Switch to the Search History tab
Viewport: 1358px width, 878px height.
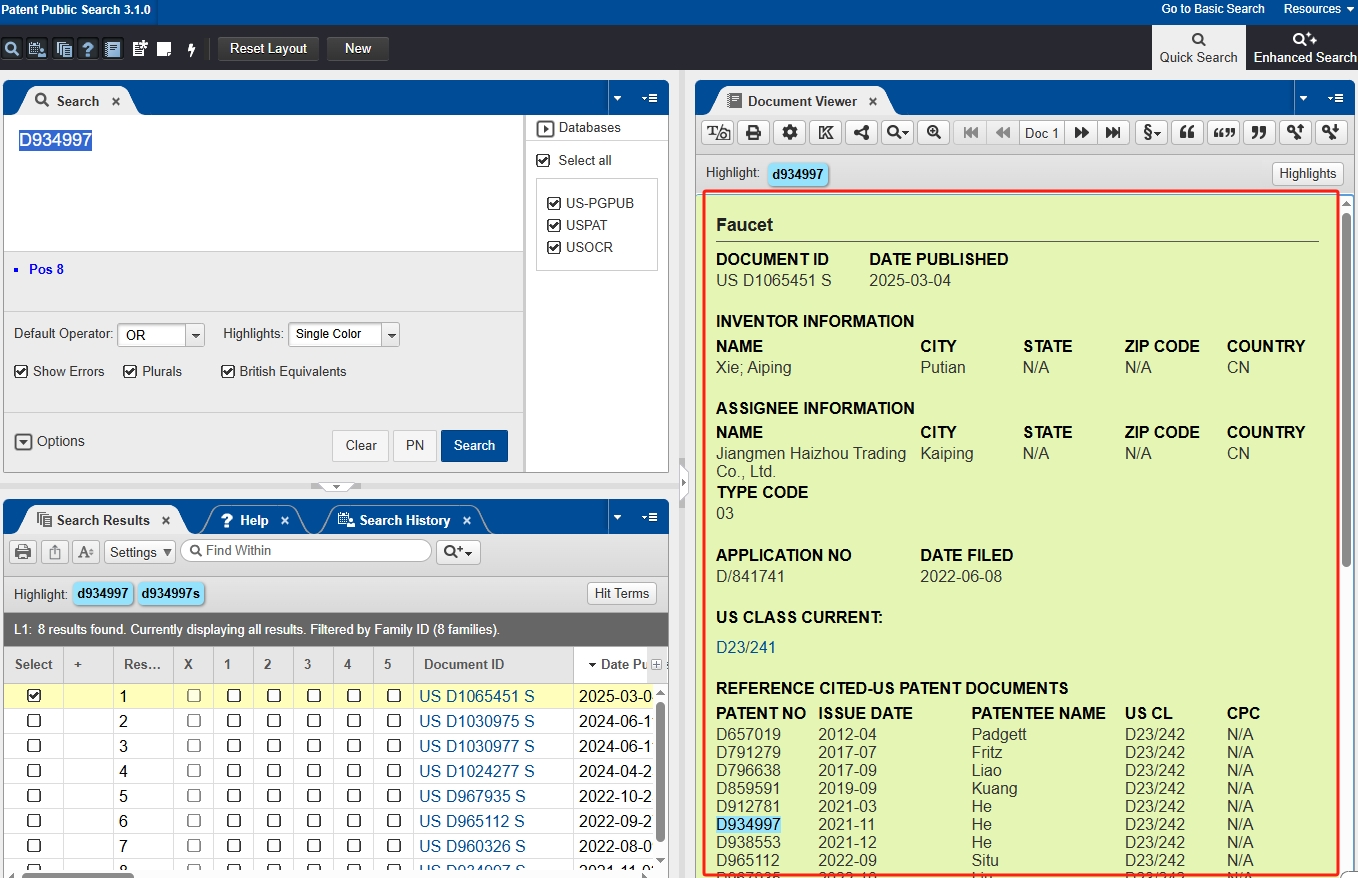(404, 520)
